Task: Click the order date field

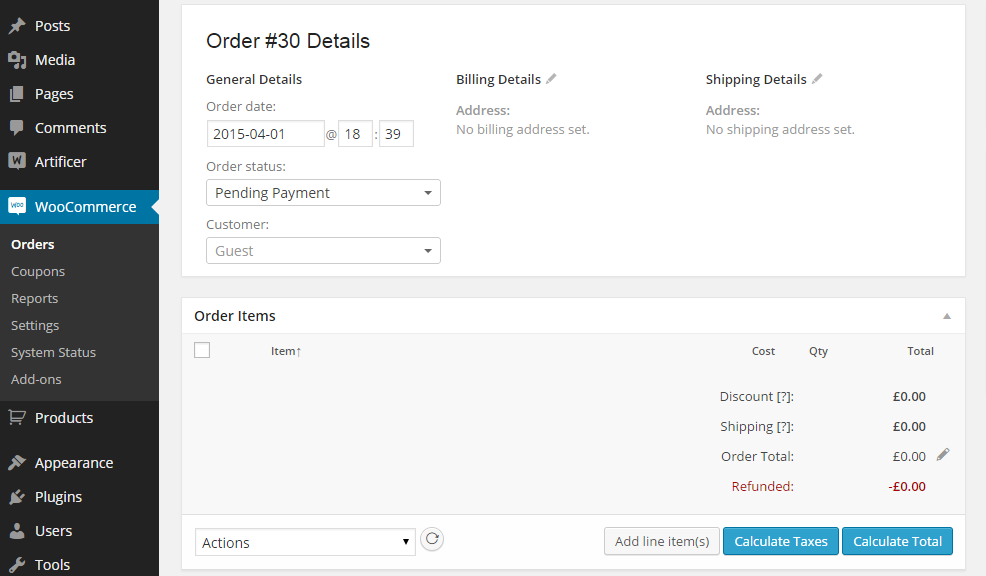Action: [x=265, y=133]
